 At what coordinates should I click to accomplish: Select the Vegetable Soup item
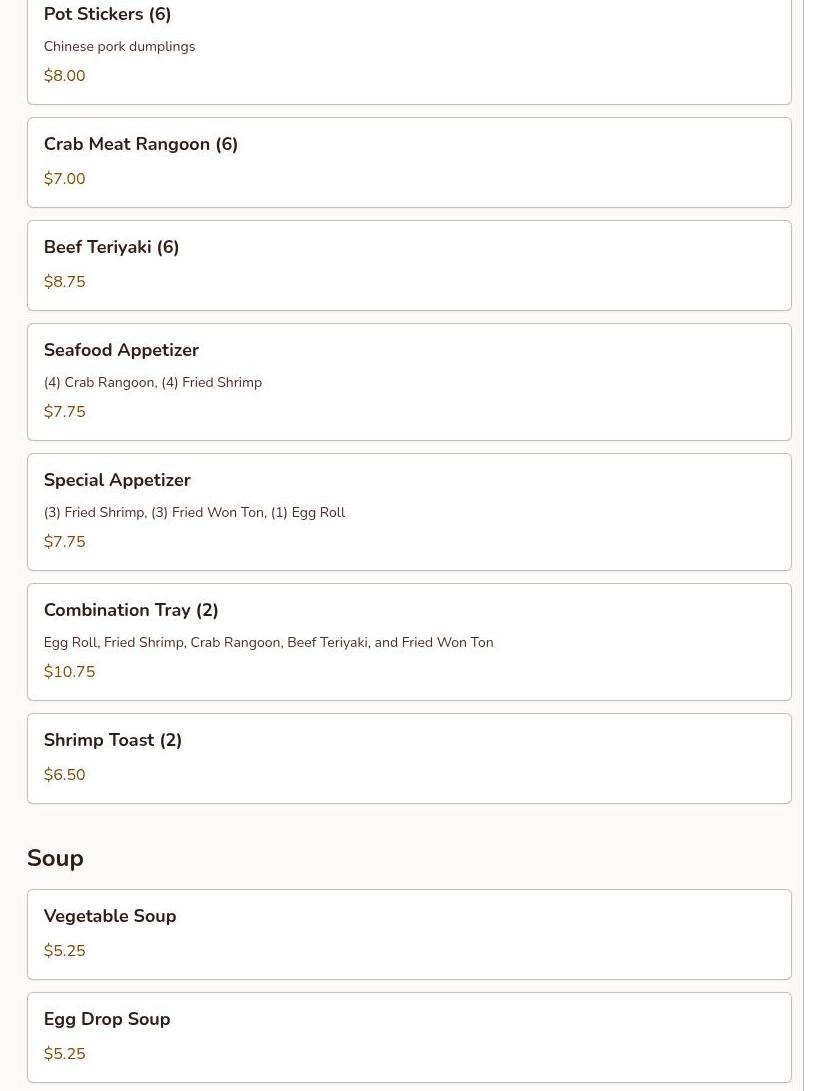click(409, 934)
